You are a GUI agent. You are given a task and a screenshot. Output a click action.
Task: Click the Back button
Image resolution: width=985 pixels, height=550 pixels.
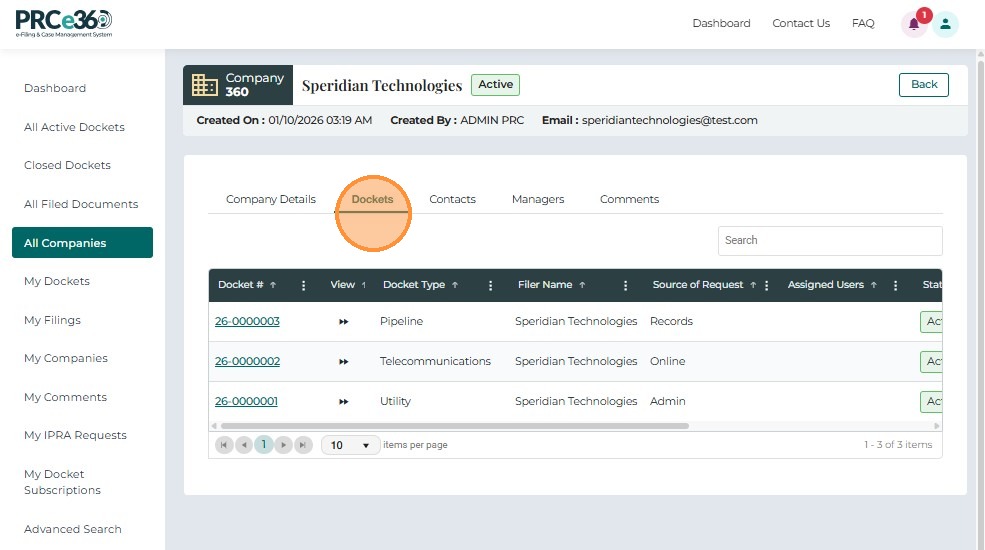coord(923,85)
